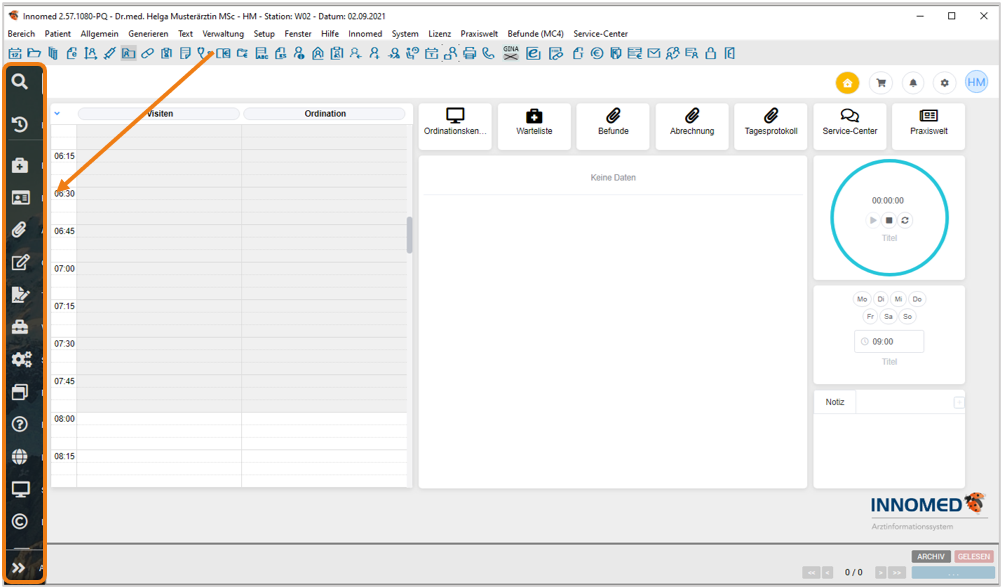Click the telephone icon in toolbar
This screenshot has height=588, width=1002.
[488, 54]
